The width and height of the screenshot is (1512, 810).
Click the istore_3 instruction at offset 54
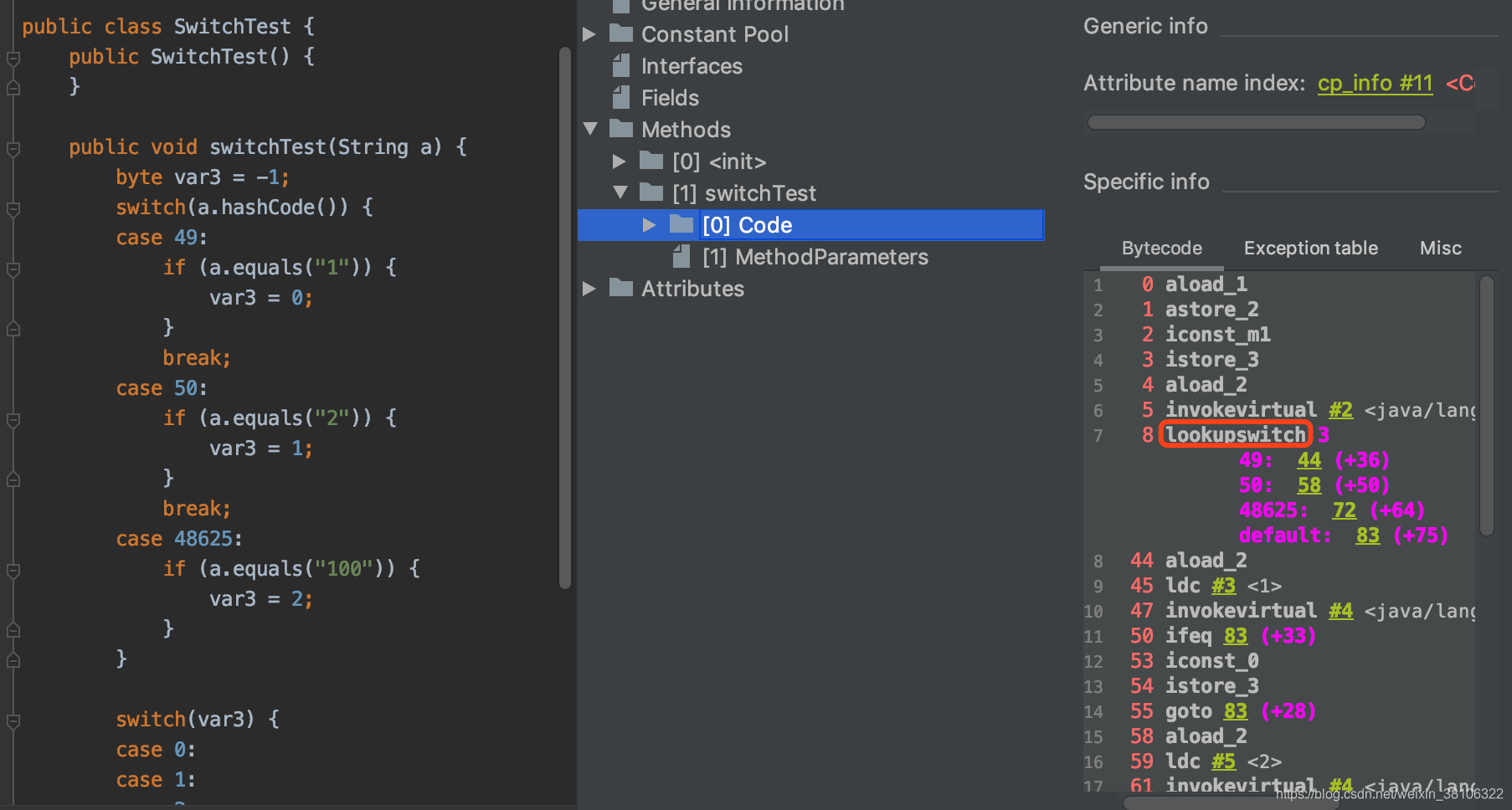(x=1212, y=686)
